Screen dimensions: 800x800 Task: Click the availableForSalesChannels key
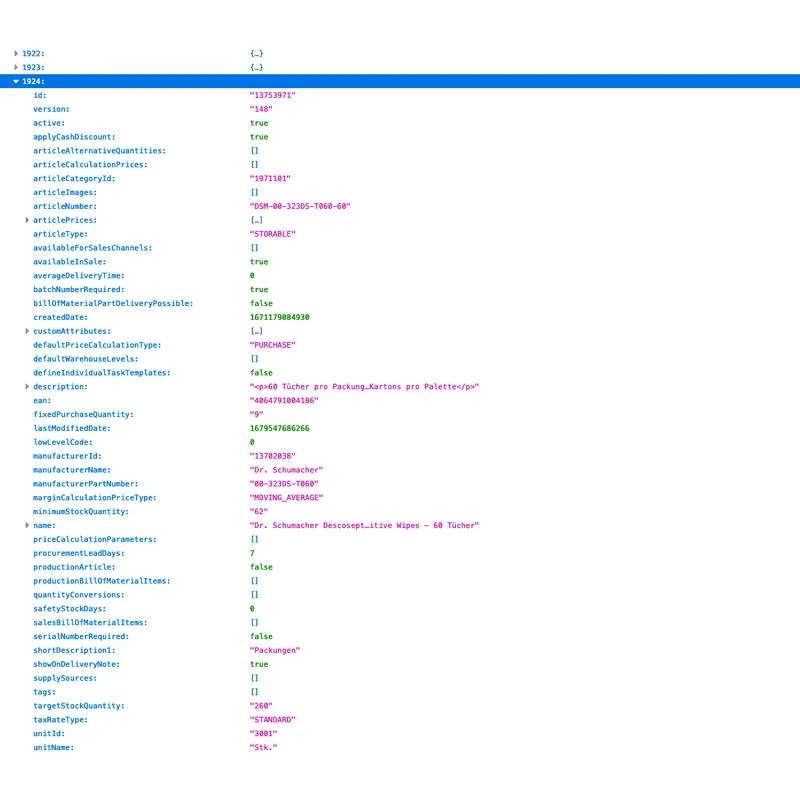point(93,248)
